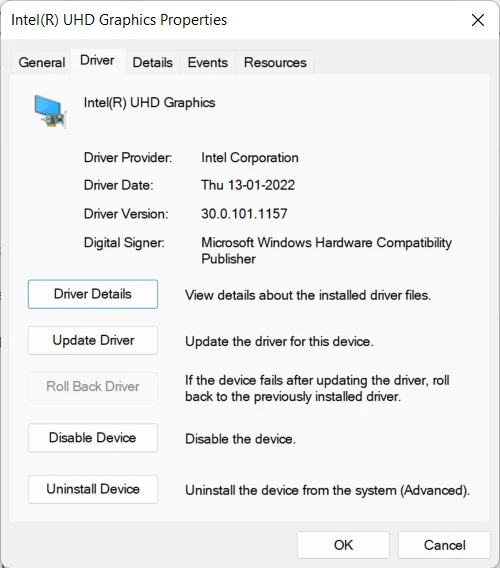Image resolution: width=500 pixels, height=568 pixels.
Task: Click the Digital Signer label
Action: [x=124, y=242]
